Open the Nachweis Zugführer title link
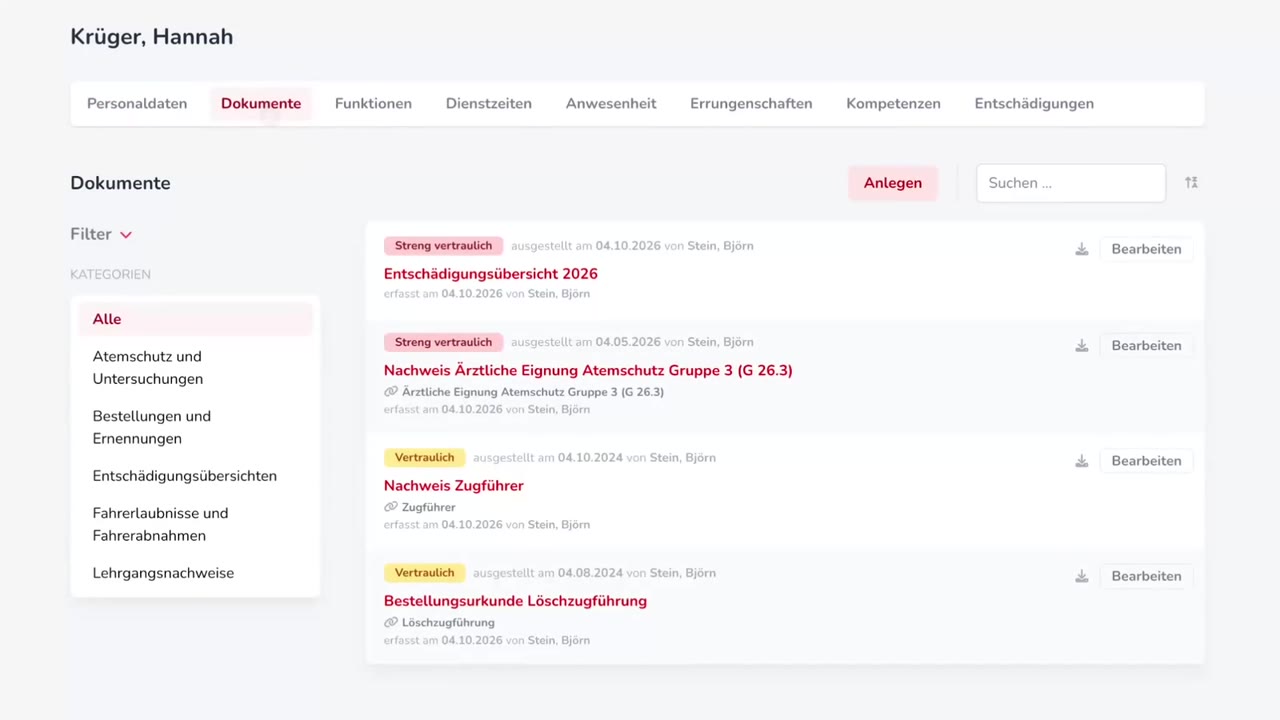Viewport: 1280px width, 720px height. (x=454, y=486)
